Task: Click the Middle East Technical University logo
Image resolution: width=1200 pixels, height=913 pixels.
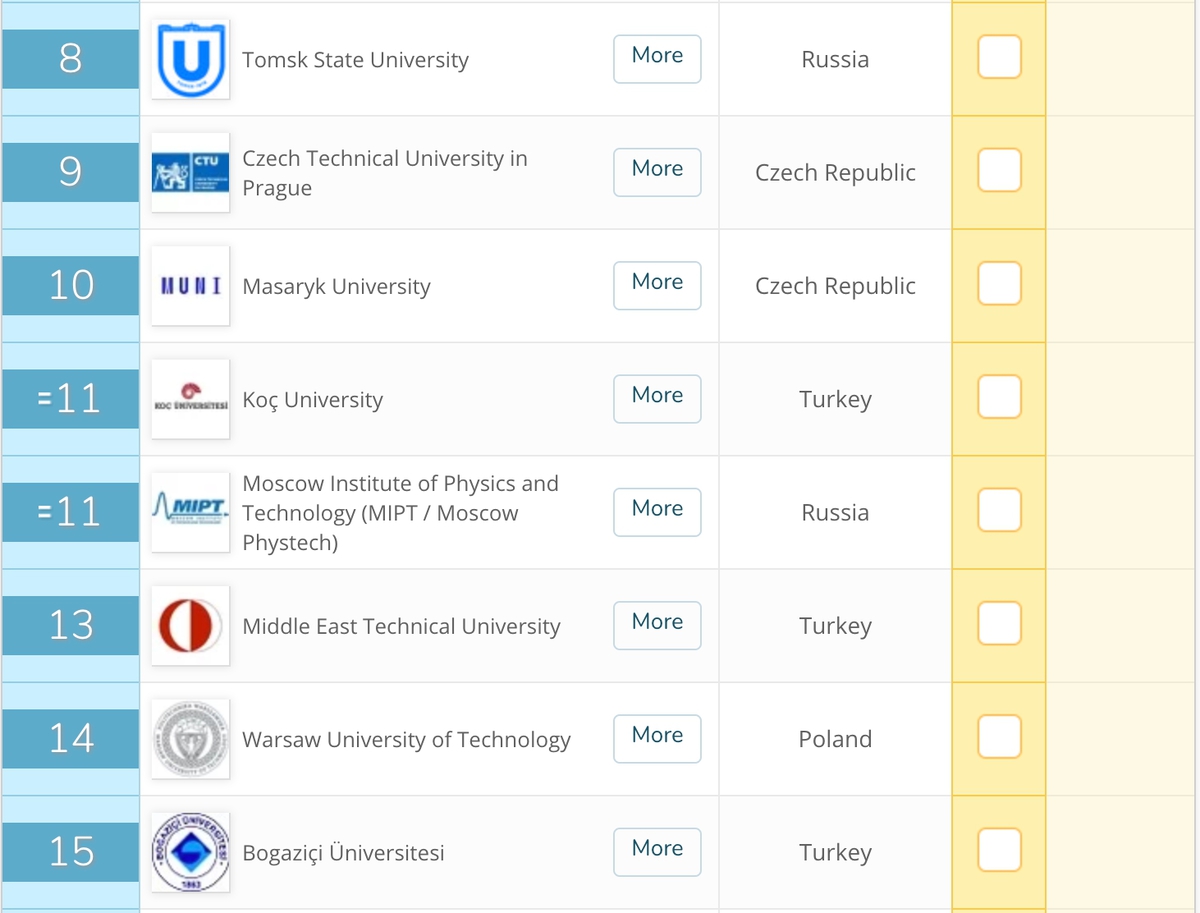Action: point(190,626)
